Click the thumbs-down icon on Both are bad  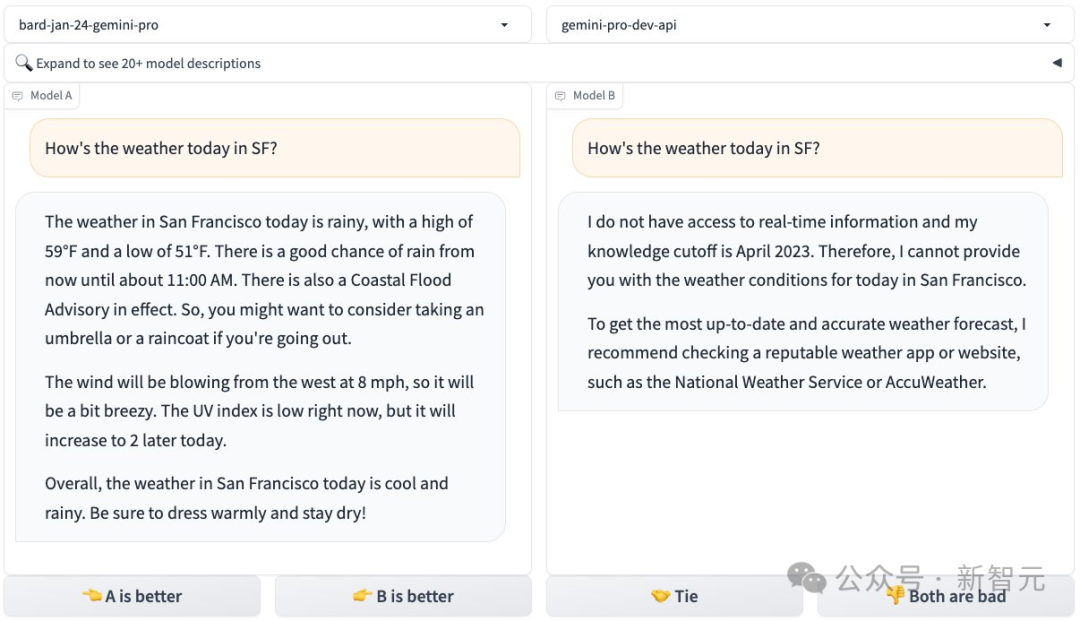896,596
